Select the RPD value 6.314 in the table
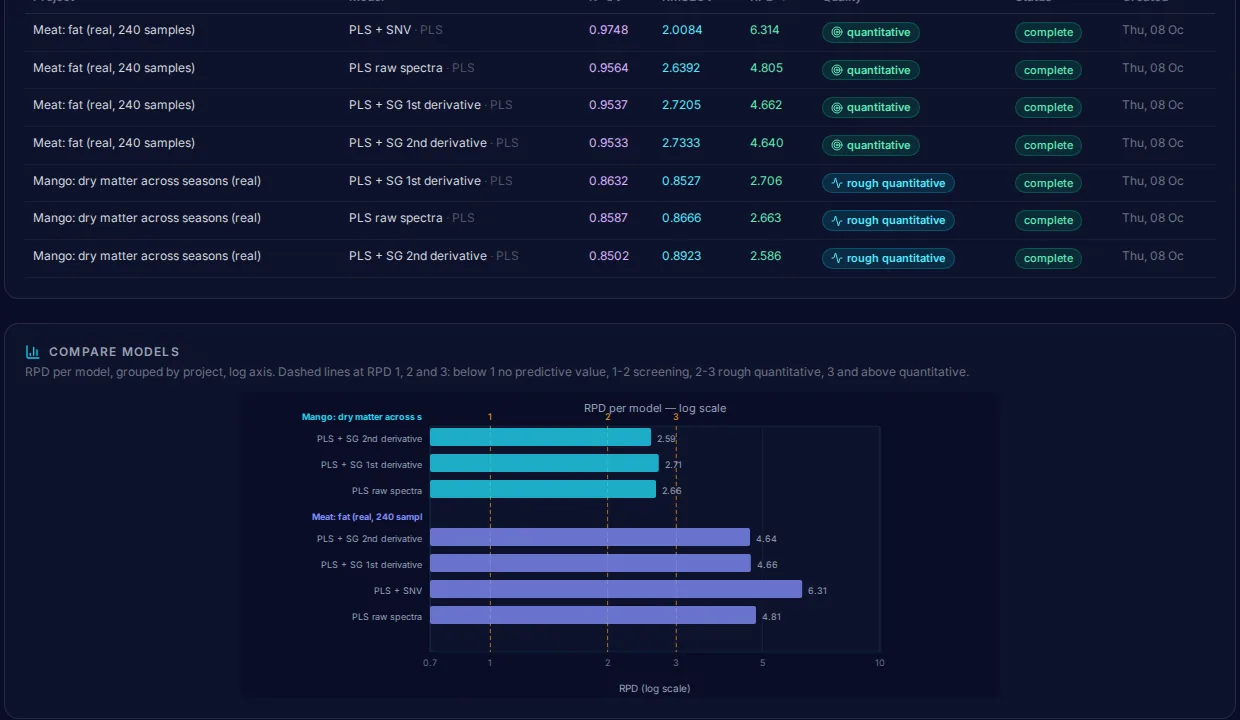1240x720 pixels. 765,30
